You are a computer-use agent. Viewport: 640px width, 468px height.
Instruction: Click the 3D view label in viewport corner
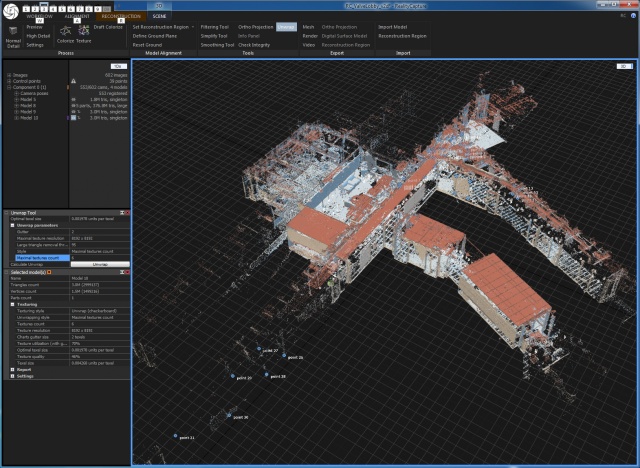point(624,66)
